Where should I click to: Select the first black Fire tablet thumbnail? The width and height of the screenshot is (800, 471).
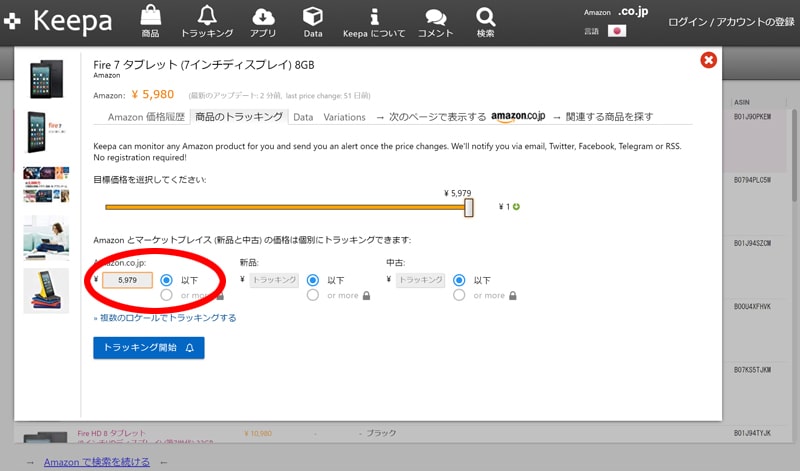46,79
